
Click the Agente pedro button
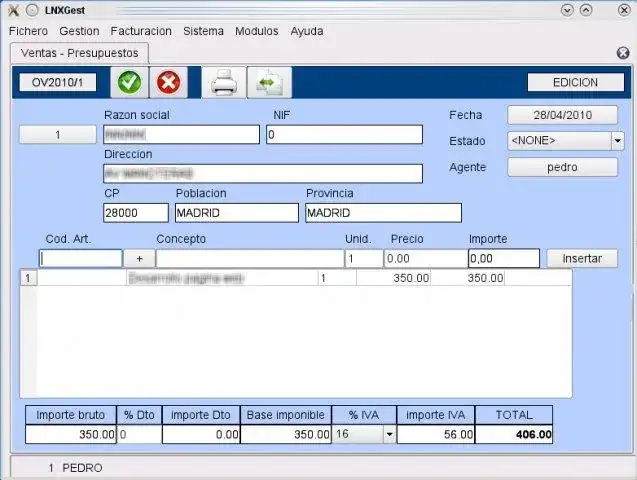pyautogui.click(x=563, y=167)
